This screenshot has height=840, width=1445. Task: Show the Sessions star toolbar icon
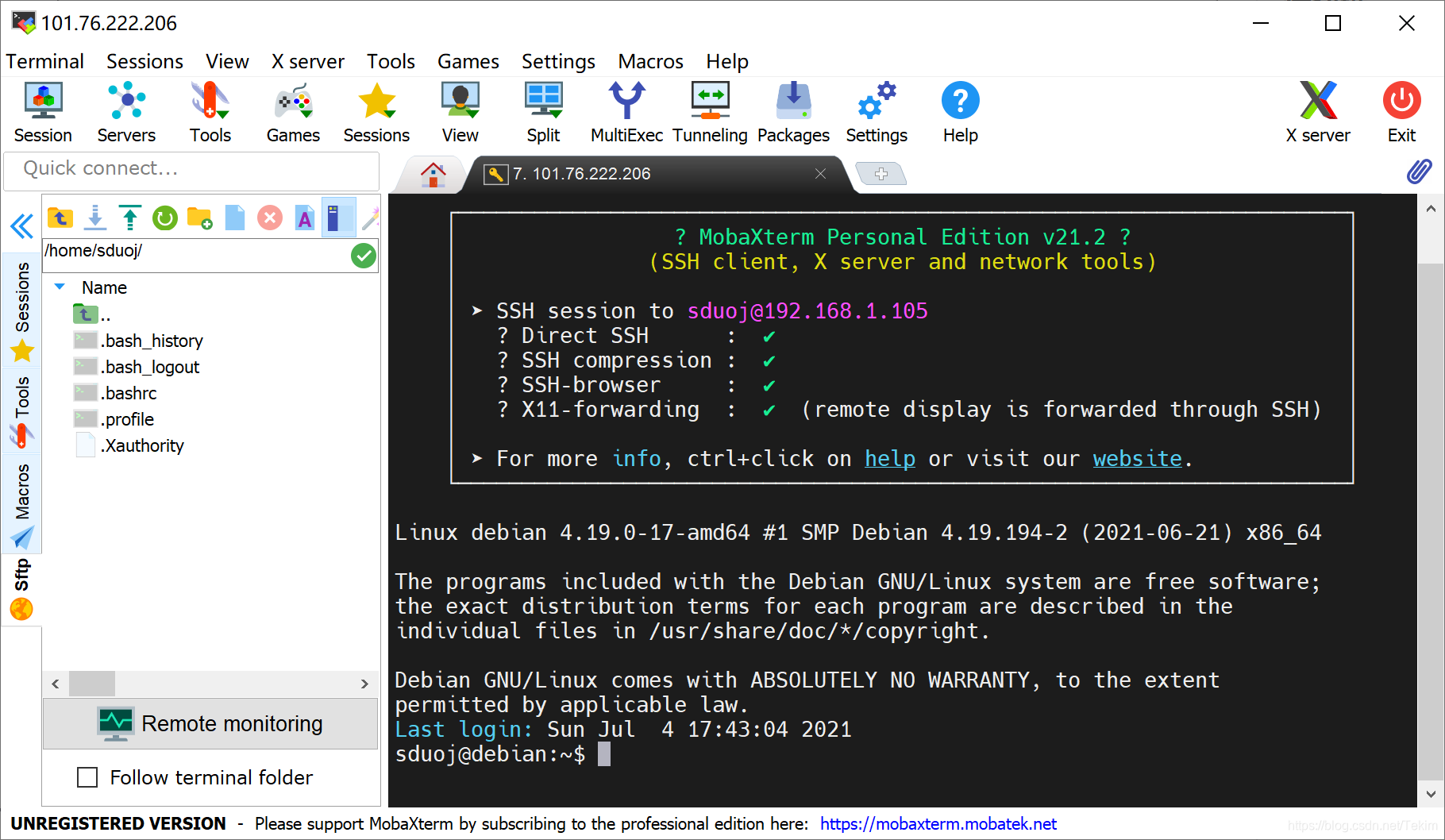376,113
